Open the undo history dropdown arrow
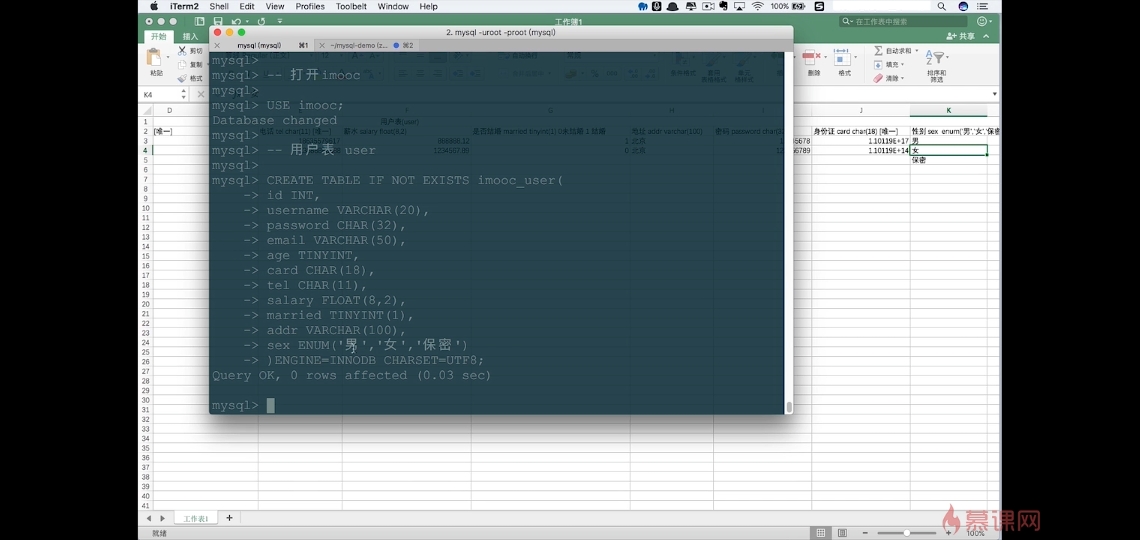 point(247,22)
